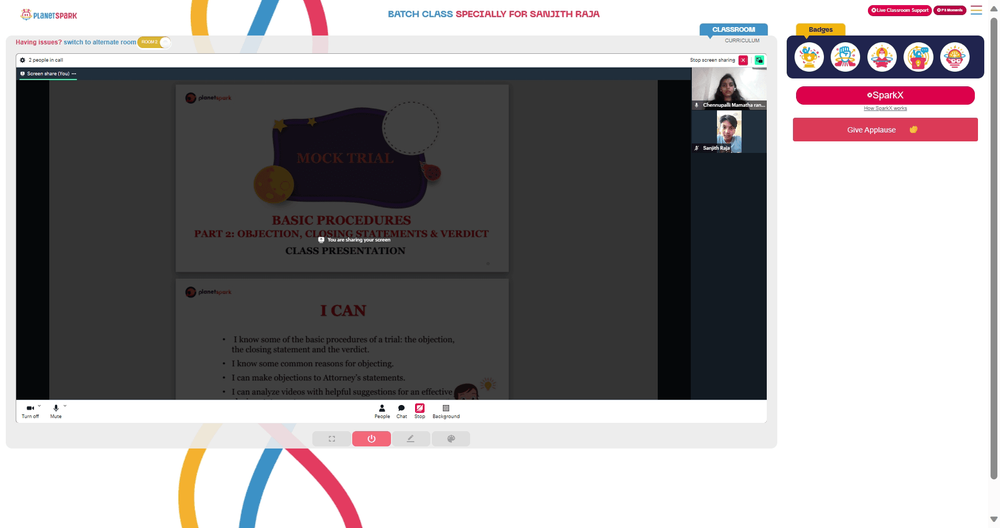Click the red power button
This screenshot has height=528, width=1000.
(x=371, y=439)
